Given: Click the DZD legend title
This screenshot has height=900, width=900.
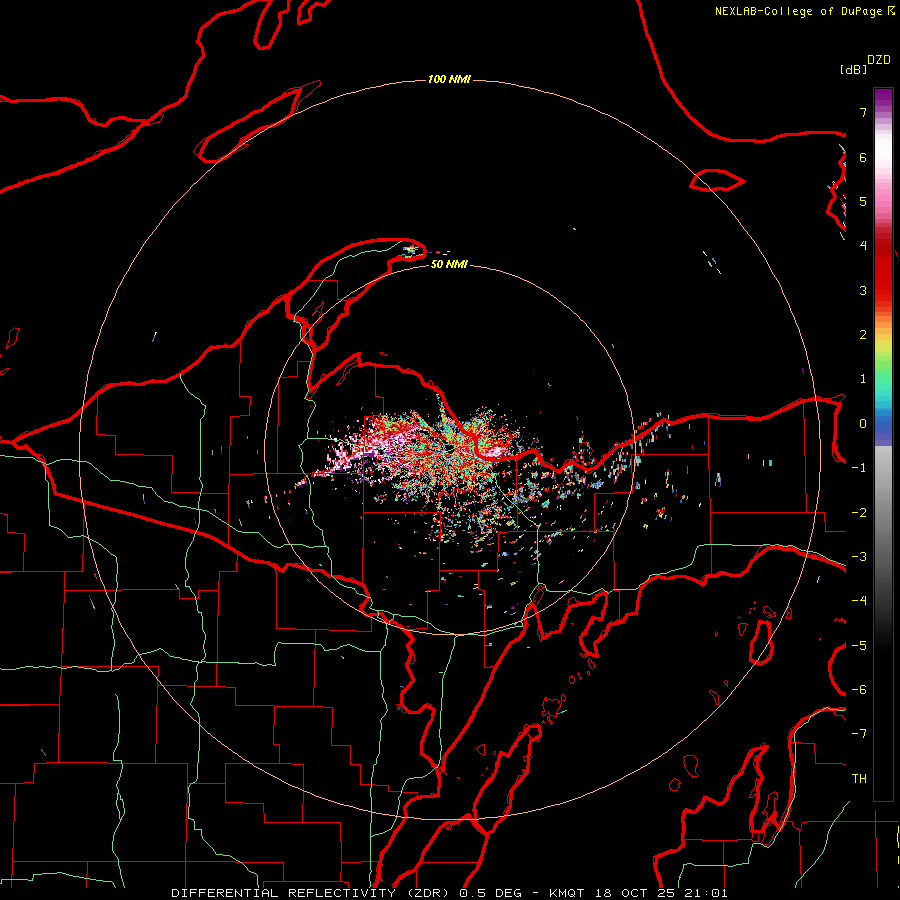Looking at the screenshot, I should click(x=879, y=60).
